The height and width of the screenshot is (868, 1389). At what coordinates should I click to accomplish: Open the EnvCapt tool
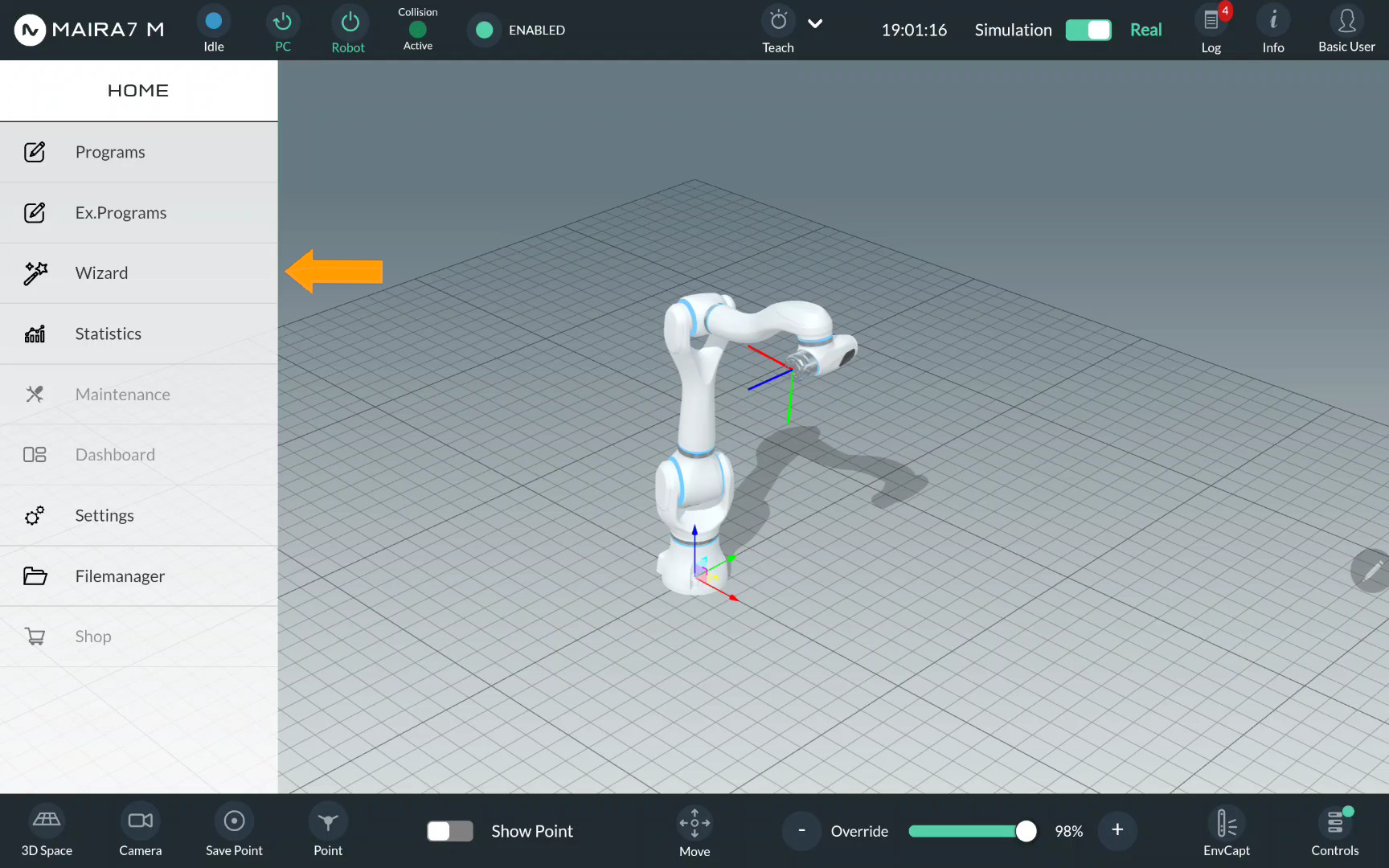click(1227, 831)
